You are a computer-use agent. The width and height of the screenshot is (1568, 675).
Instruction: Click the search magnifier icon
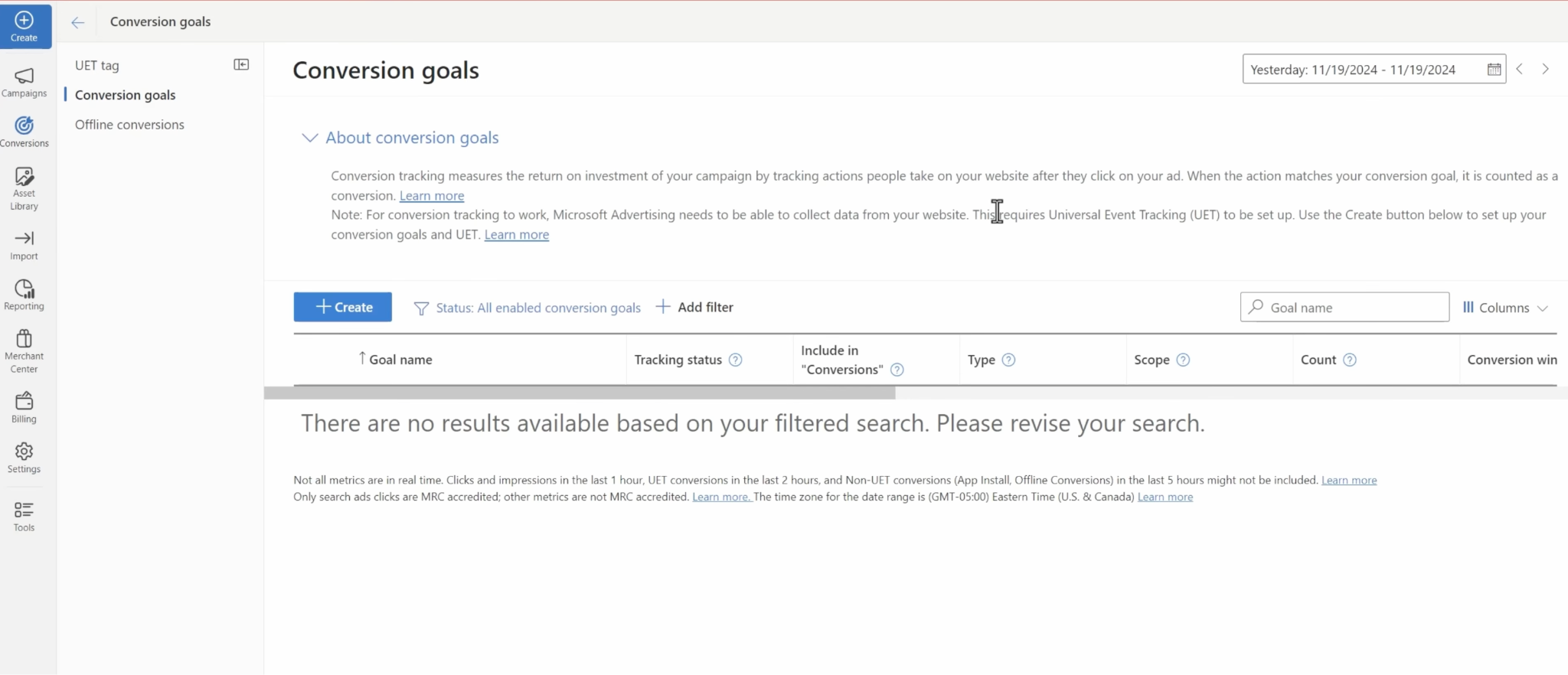click(1256, 307)
